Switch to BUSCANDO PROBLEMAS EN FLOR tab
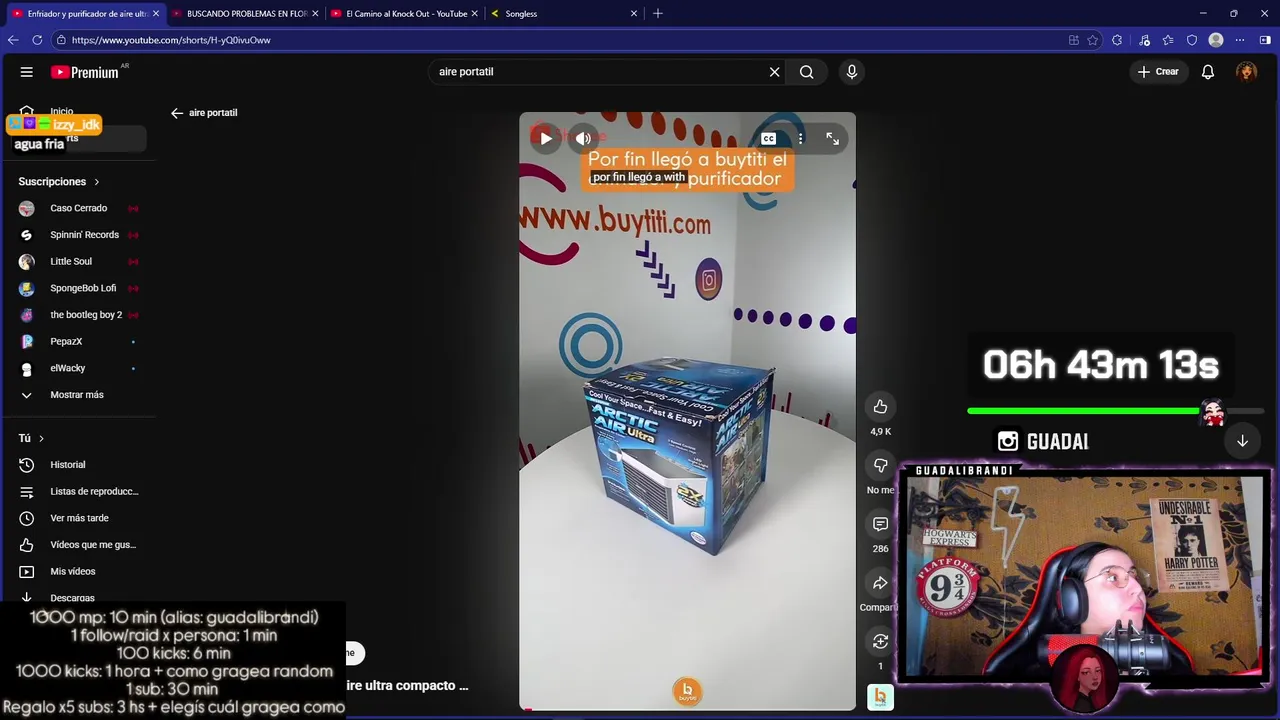This screenshot has width=1280, height=720. click(x=245, y=14)
